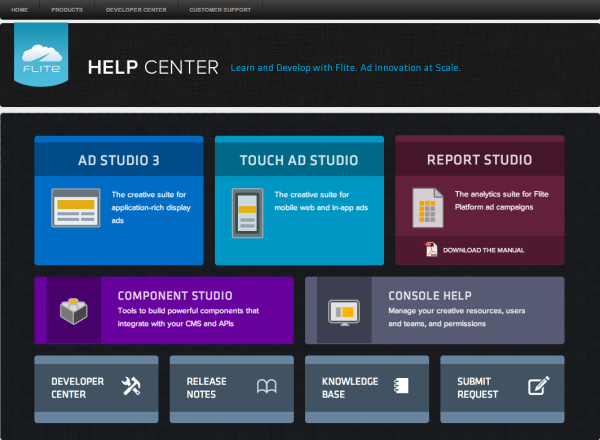Click the Touch Ad Studio mobile phone icon
The width and height of the screenshot is (600, 440).
(x=247, y=211)
